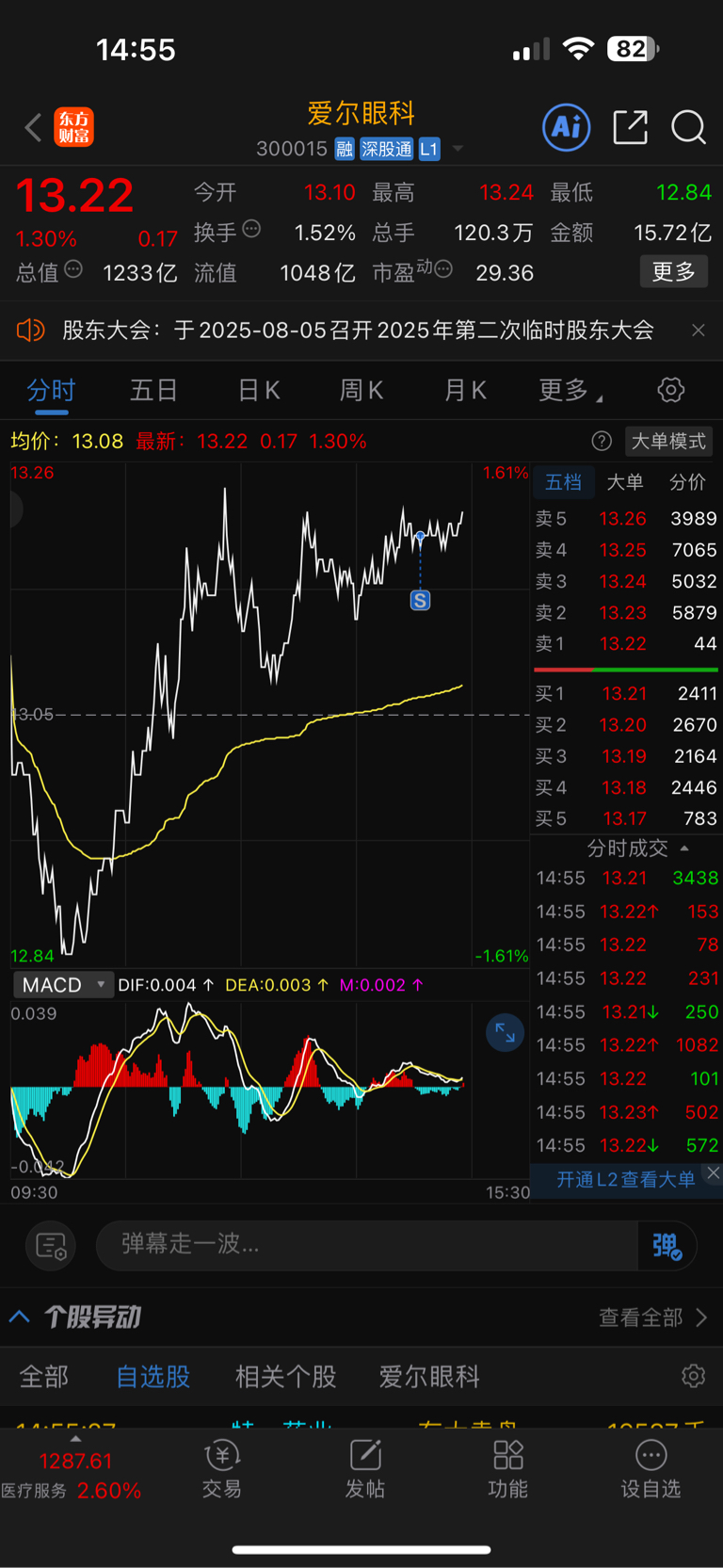Tap the trade row with volume 3438
This screenshot has height=1568, width=723.
point(627,878)
